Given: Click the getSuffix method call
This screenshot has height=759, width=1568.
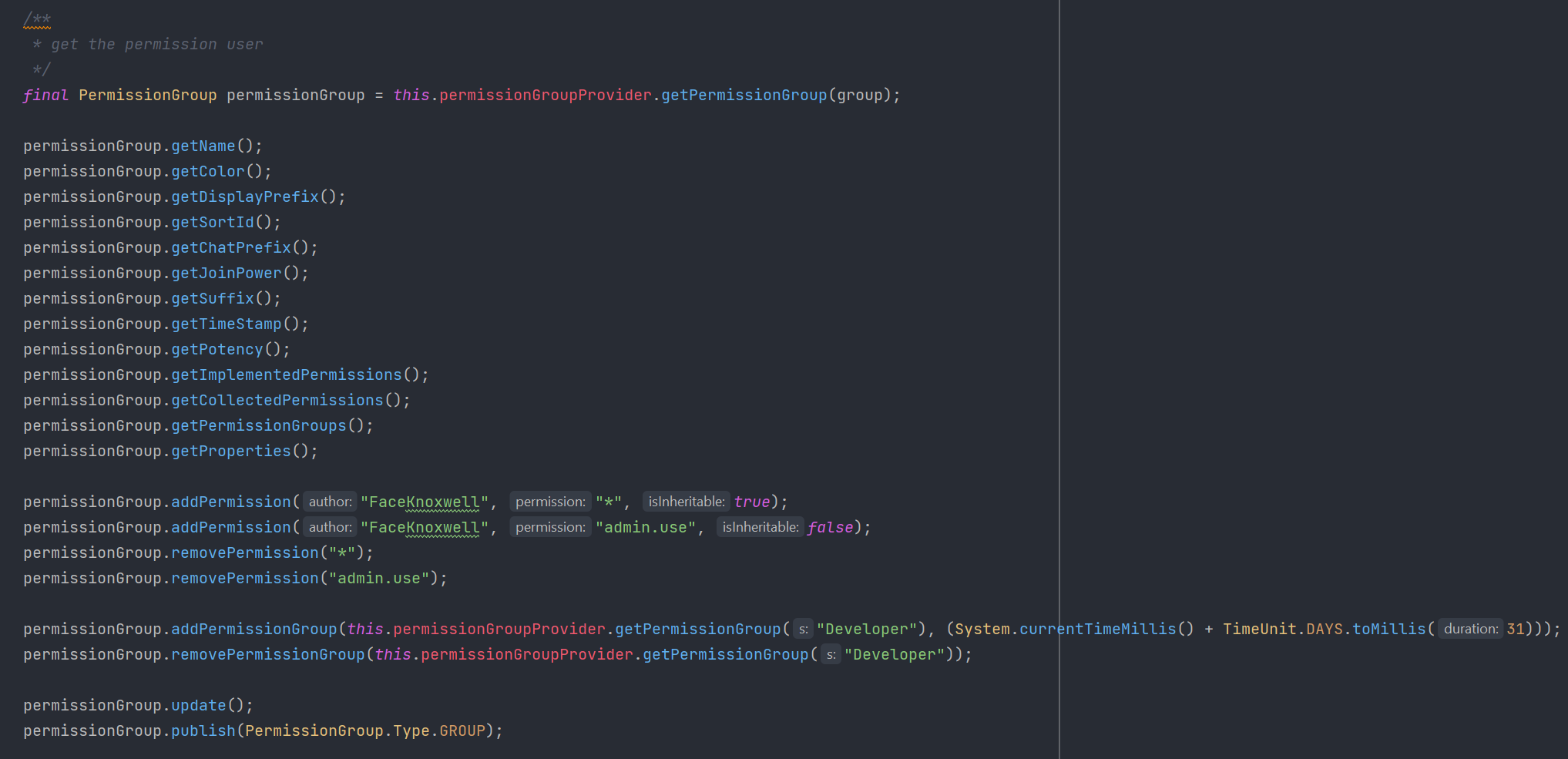Looking at the screenshot, I should click(213, 298).
